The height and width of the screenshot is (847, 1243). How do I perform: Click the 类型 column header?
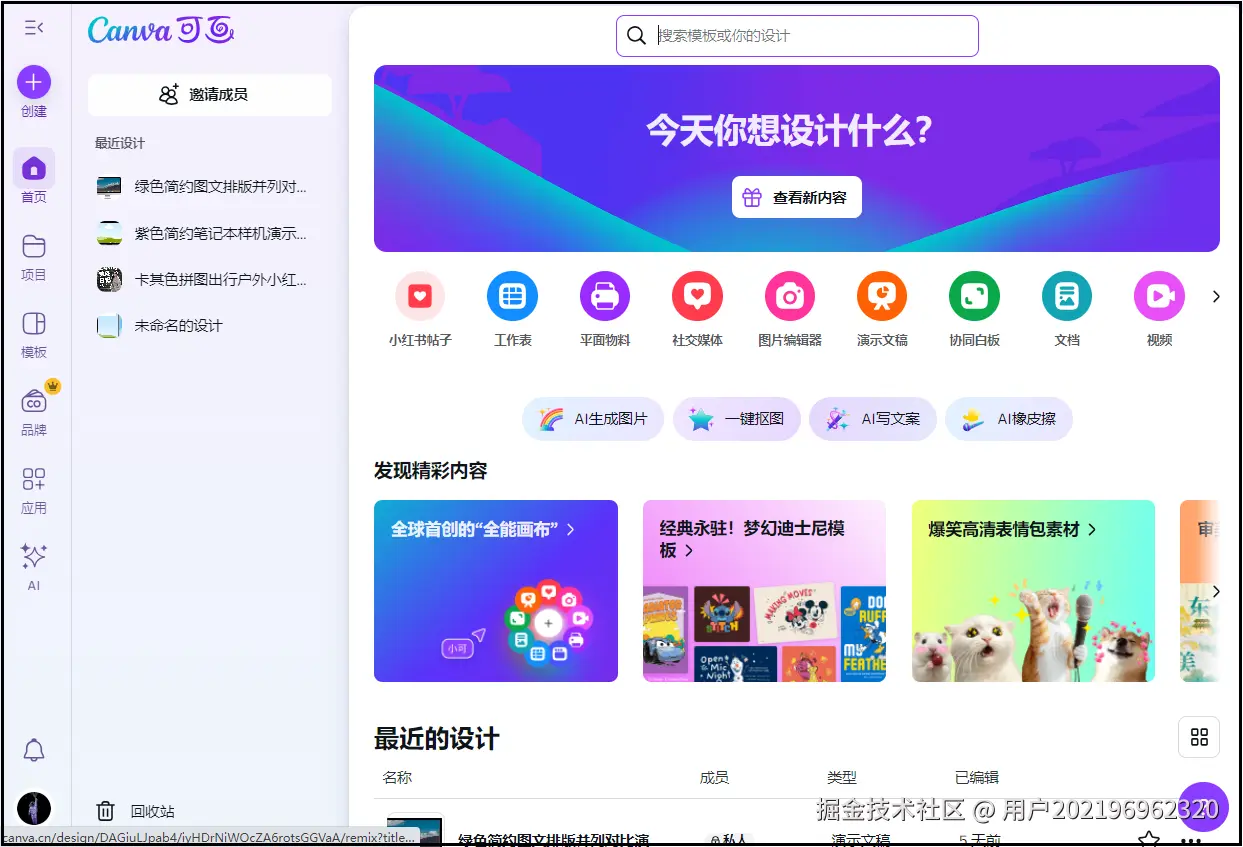point(842,777)
